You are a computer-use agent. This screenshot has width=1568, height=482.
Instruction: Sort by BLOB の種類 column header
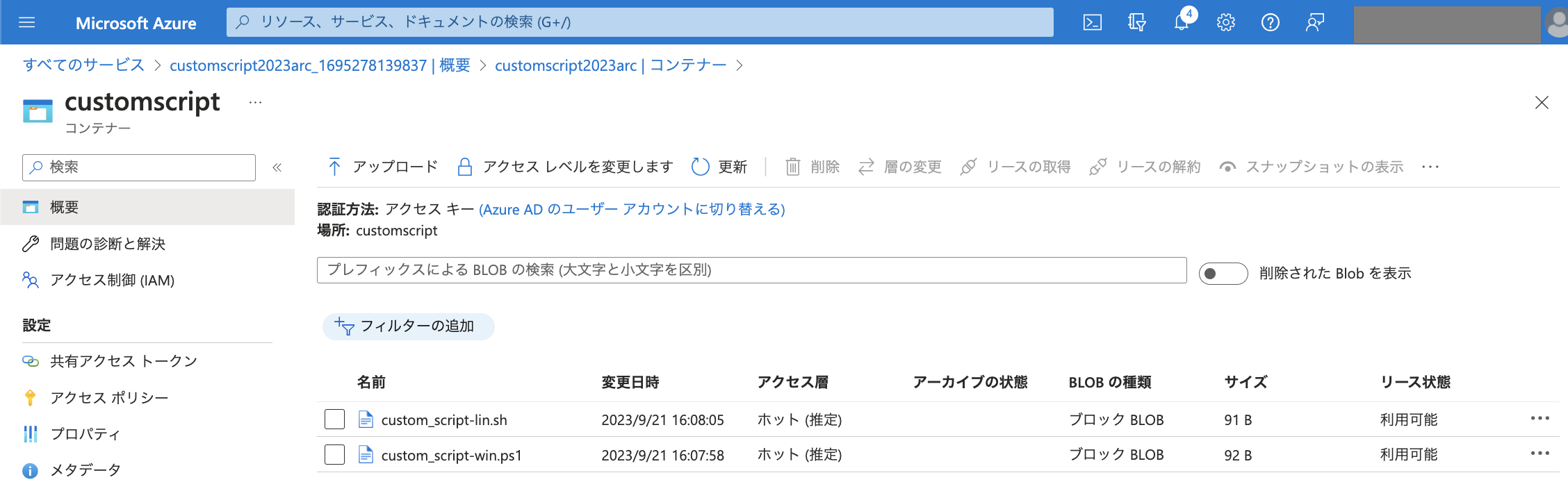1110,382
